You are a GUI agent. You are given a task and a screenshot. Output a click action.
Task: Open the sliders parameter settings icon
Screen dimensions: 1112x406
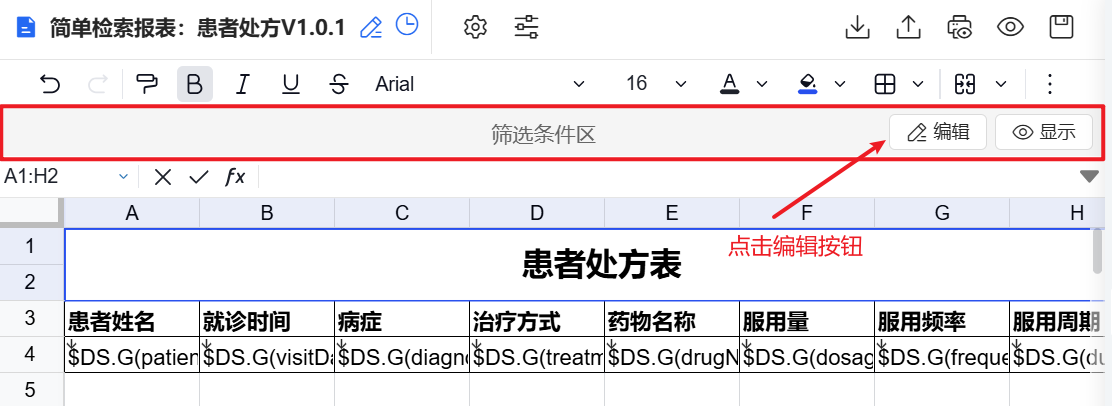click(526, 27)
